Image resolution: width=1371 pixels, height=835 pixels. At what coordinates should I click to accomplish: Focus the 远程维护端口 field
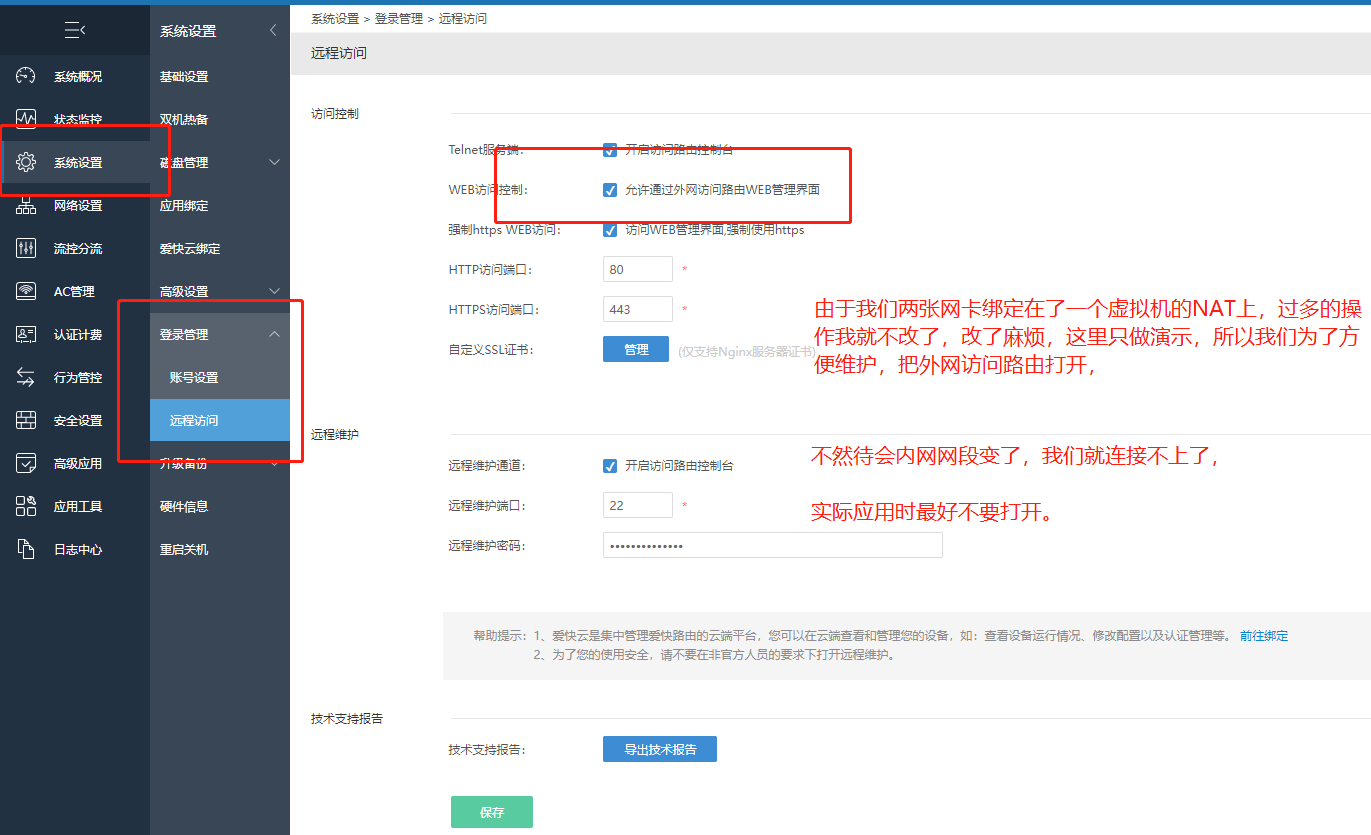pos(638,505)
